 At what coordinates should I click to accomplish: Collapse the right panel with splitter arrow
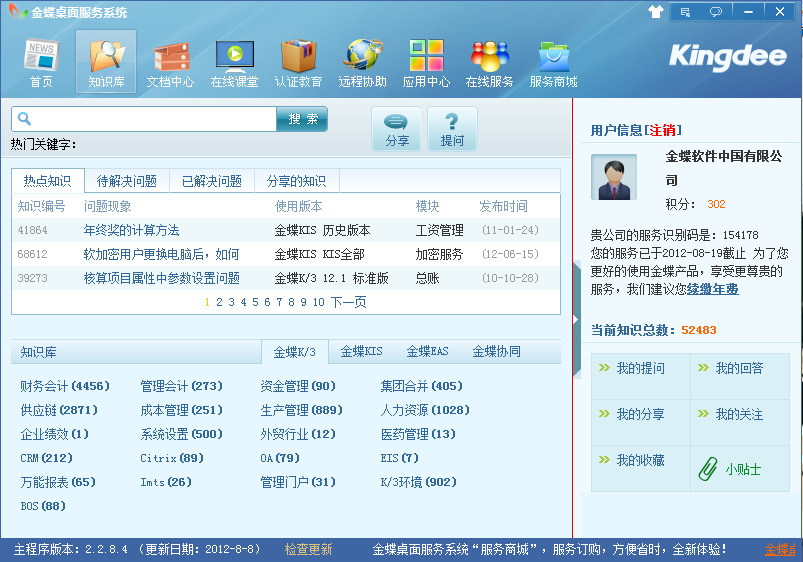pos(575,319)
